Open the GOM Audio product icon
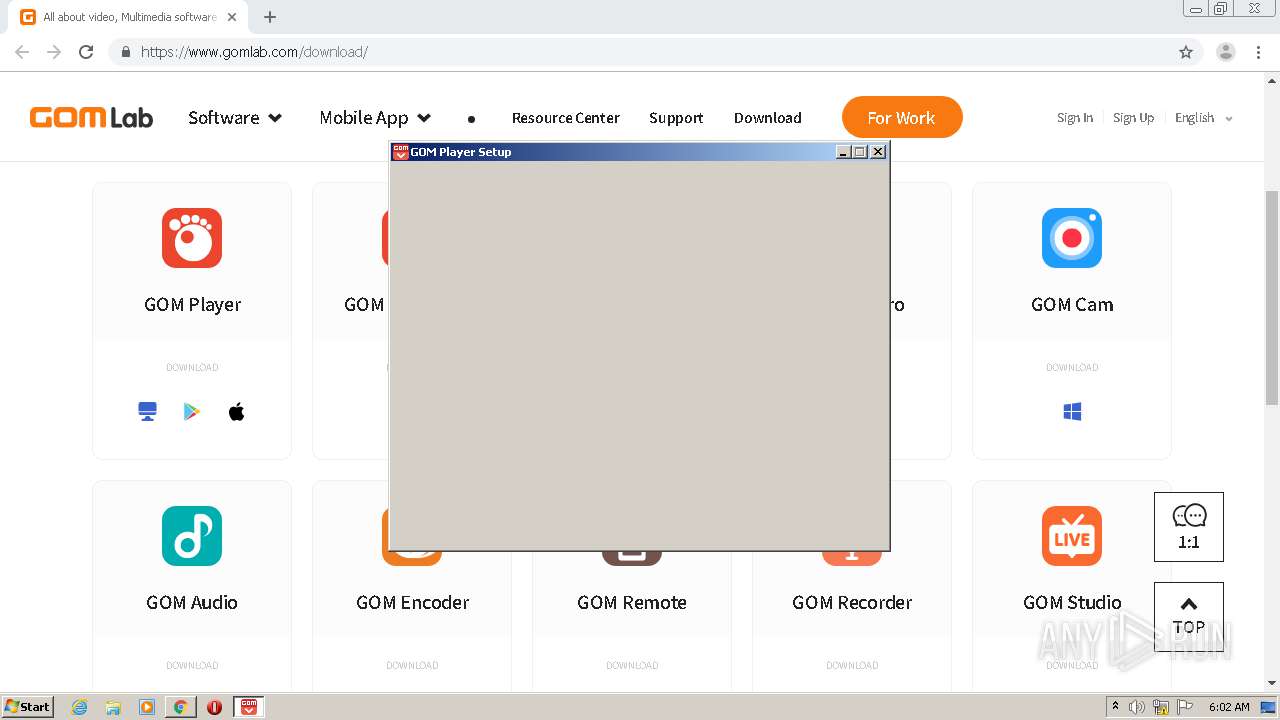Image resolution: width=1280 pixels, height=720 pixels. pyautogui.click(x=192, y=536)
